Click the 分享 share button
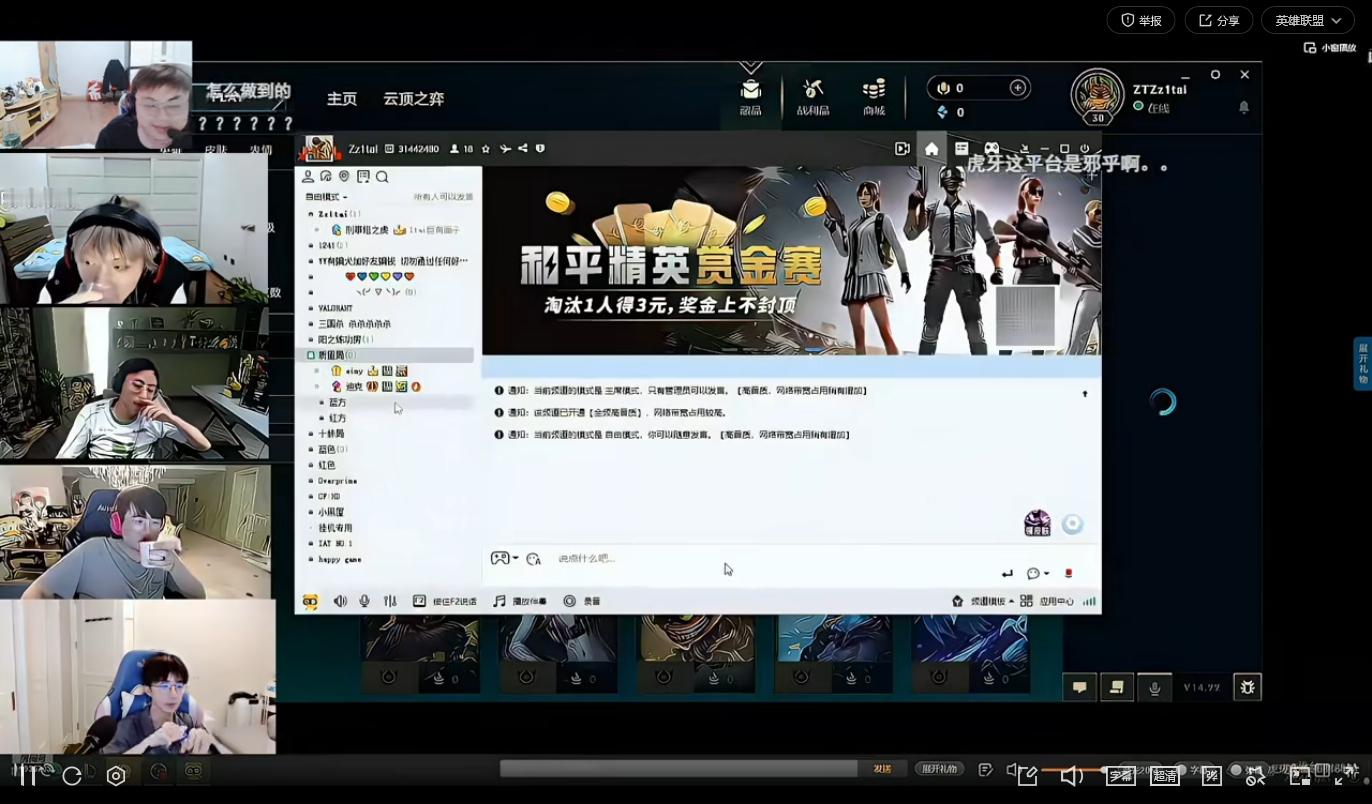The height and width of the screenshot is (804, 1372). point(1219,20)
